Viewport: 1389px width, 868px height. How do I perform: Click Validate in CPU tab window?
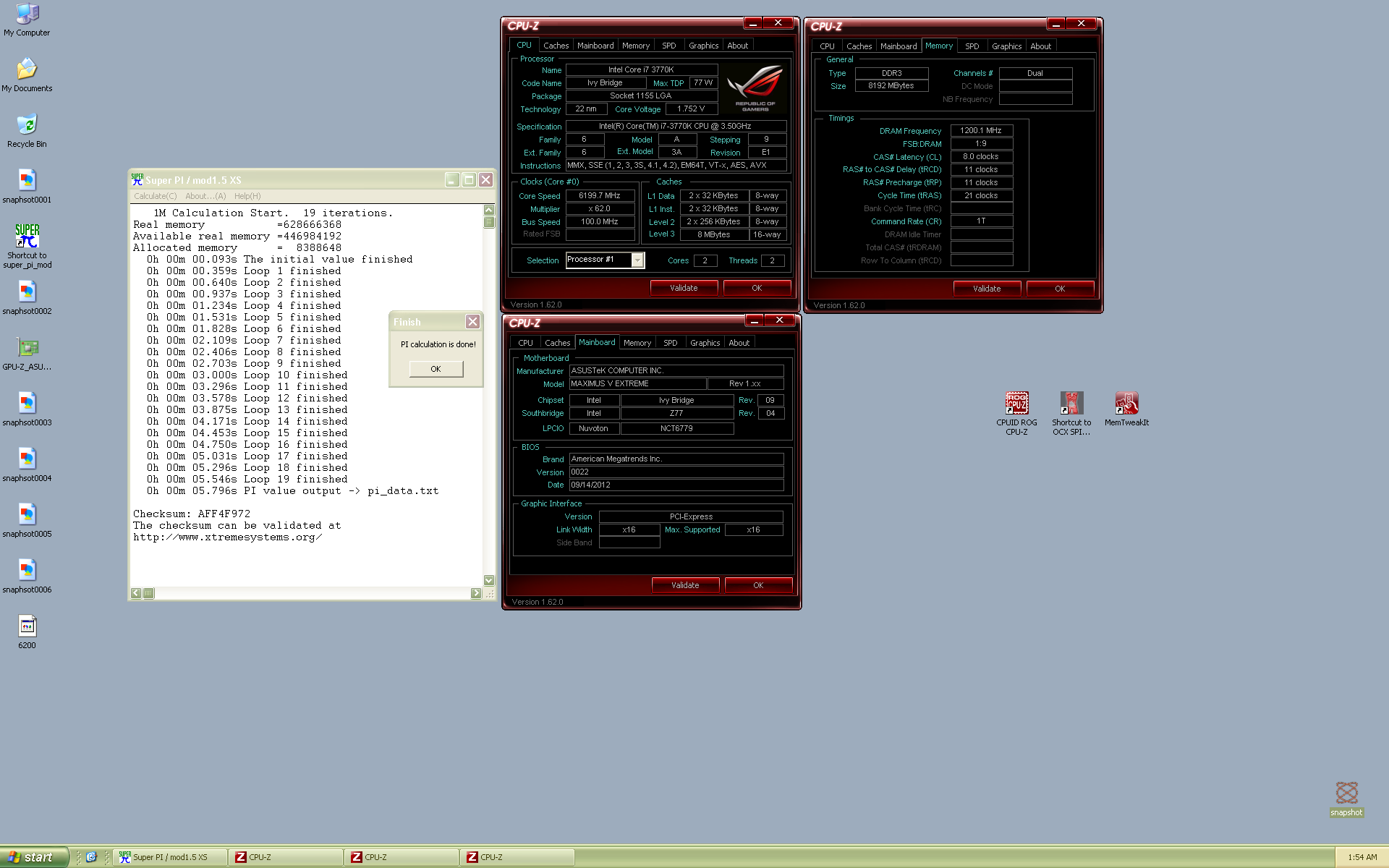[684, 288]
